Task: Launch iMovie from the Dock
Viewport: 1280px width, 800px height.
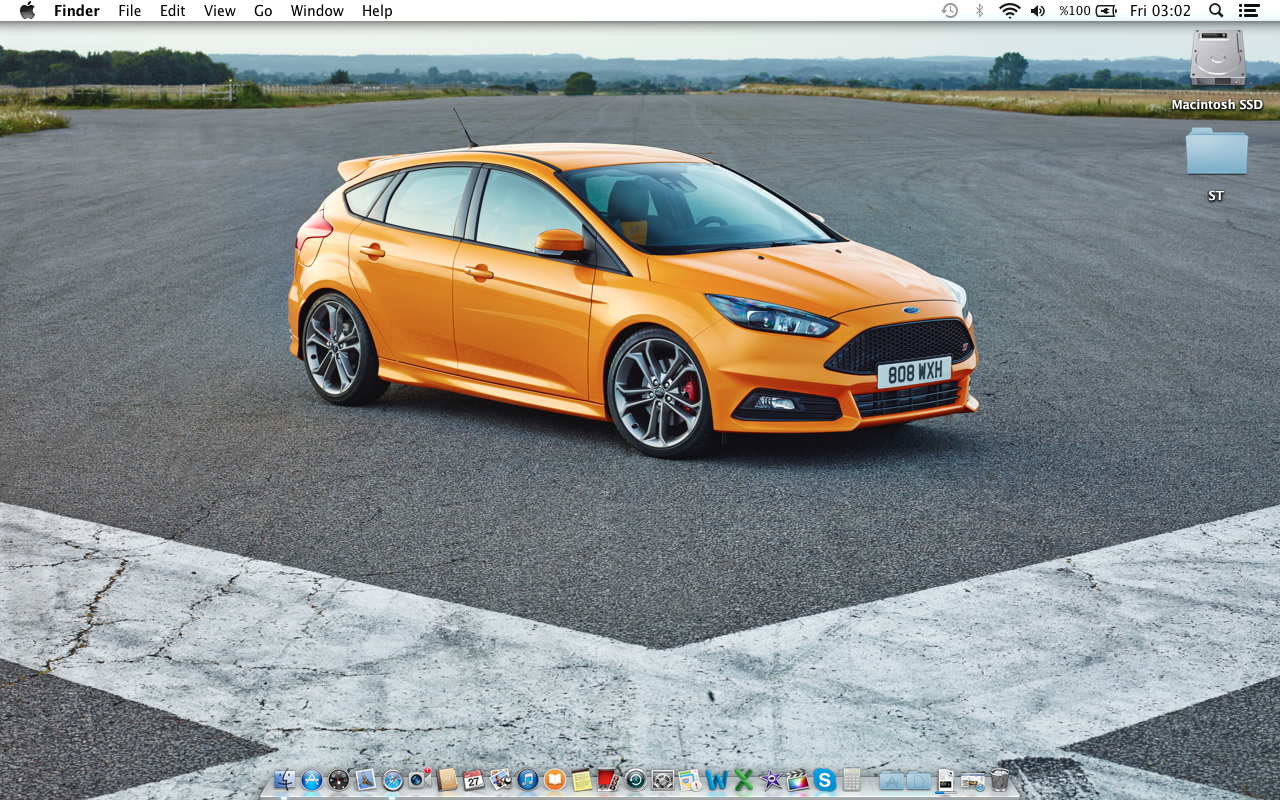Action: pyautogui.click(x=771, y=780)
